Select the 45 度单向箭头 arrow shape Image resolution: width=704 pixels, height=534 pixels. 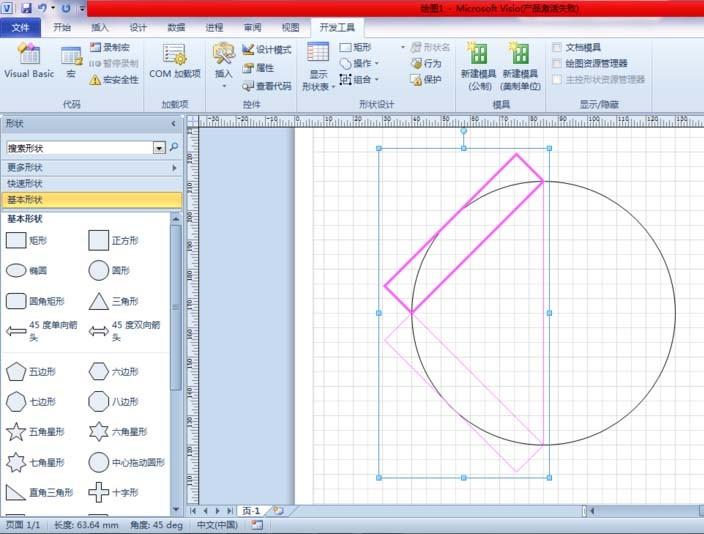42,331
